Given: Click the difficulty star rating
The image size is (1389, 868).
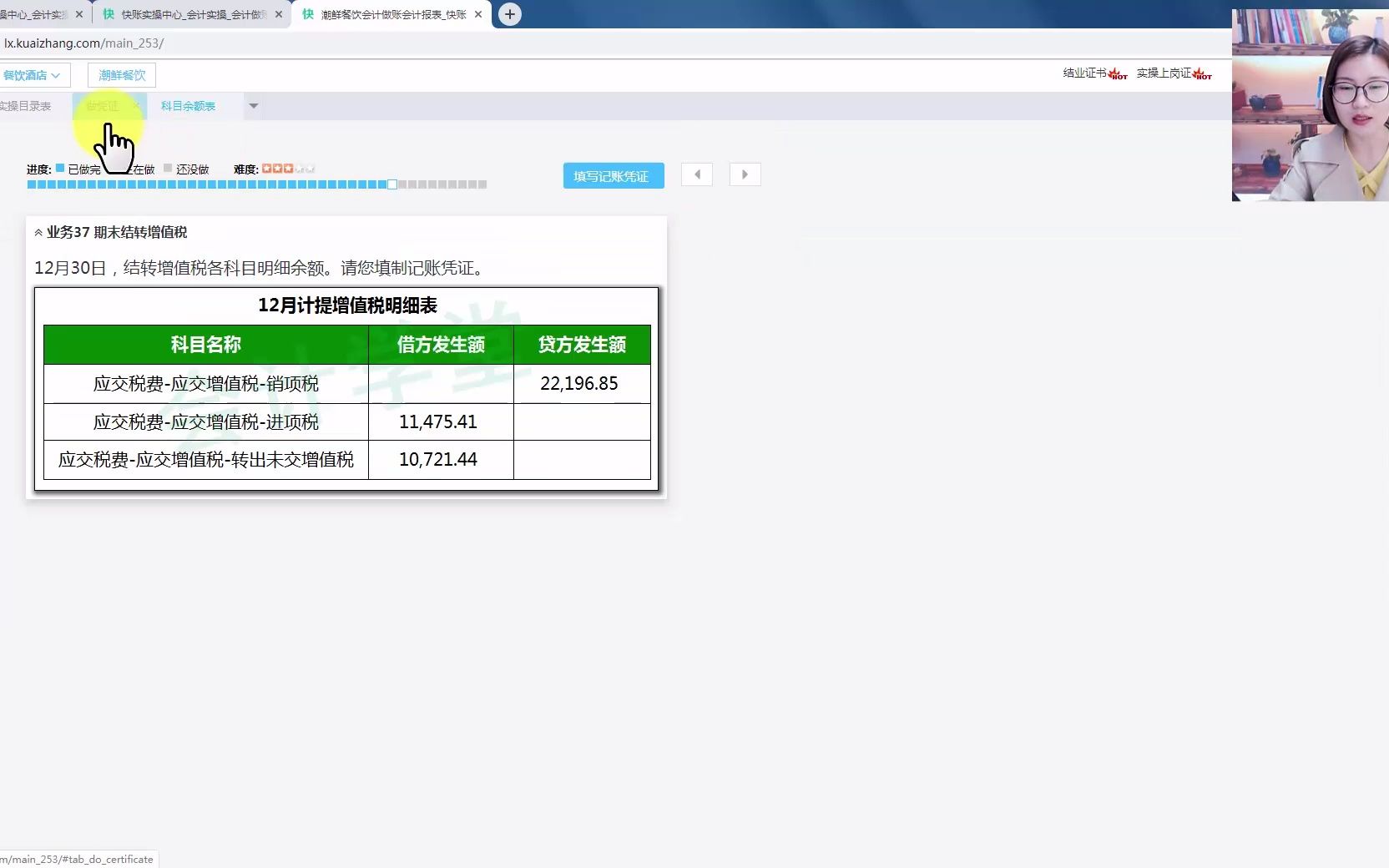Looking at the screenshot, I should (x=288, y=169).
